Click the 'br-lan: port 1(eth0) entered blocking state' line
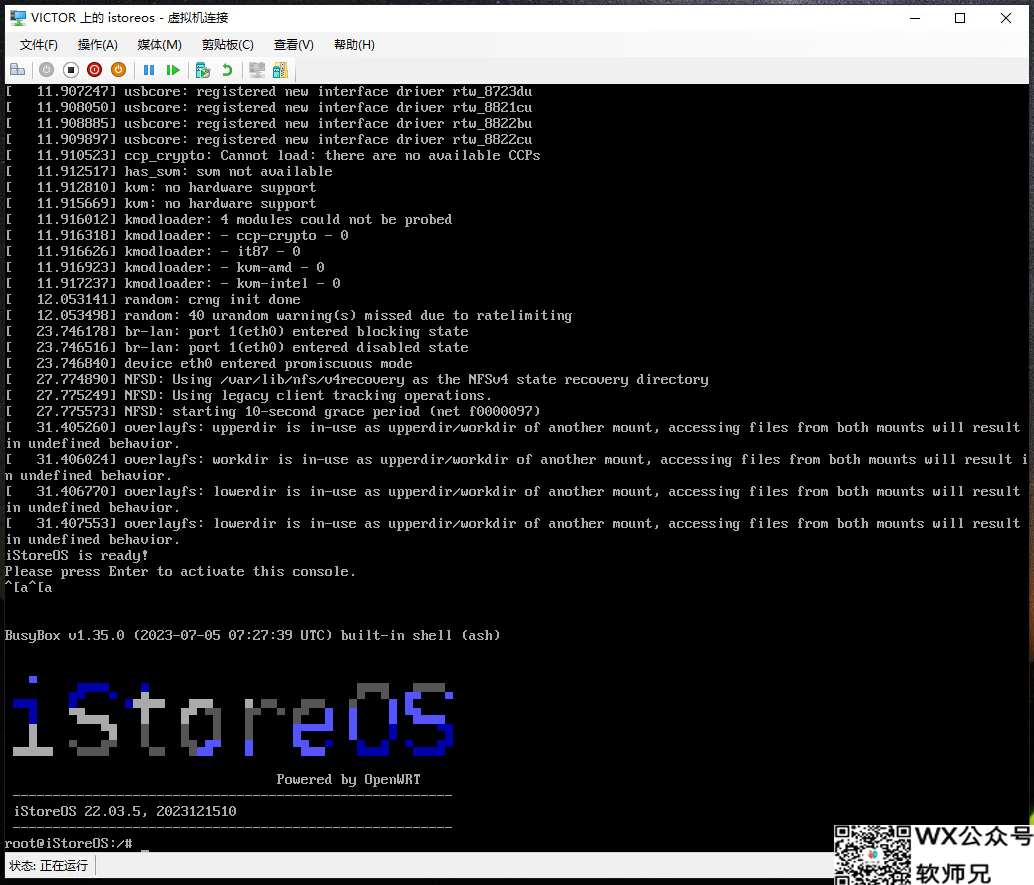The width and height of the screenshot is (1034, 885). (237, 331)
